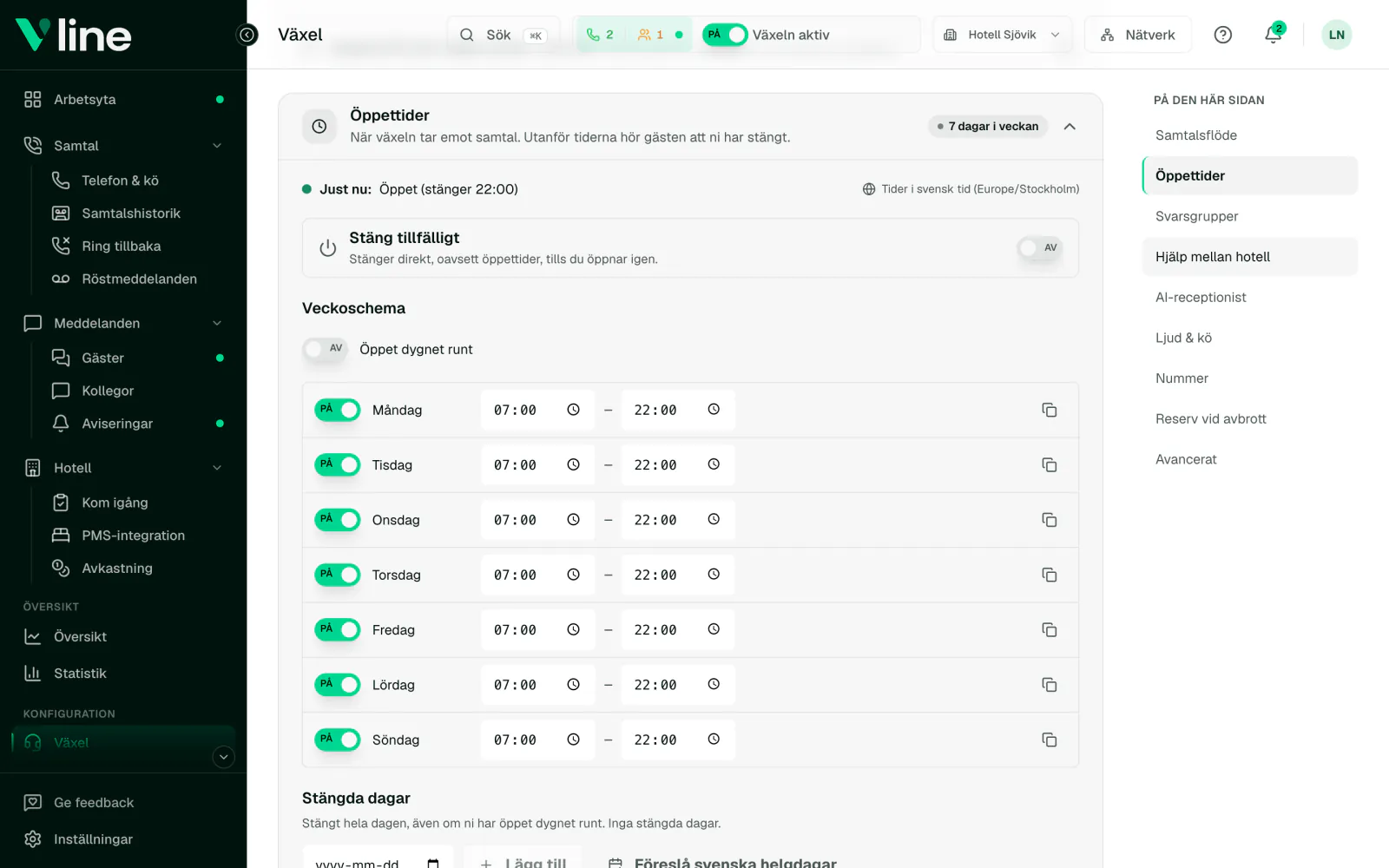The width and height of the screenshot is (1389, 868).
Task: Collapse the Meddelanden sidebar group
Action: click(217, 323)
